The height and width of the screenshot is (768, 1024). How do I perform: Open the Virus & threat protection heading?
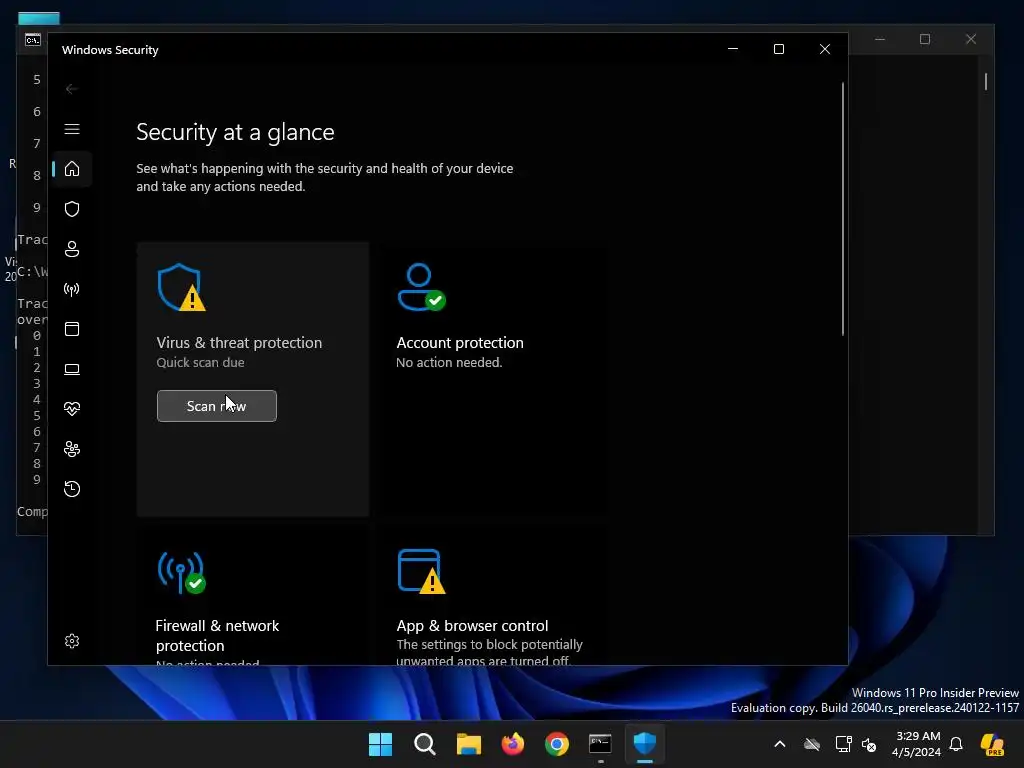click(239, 343)
